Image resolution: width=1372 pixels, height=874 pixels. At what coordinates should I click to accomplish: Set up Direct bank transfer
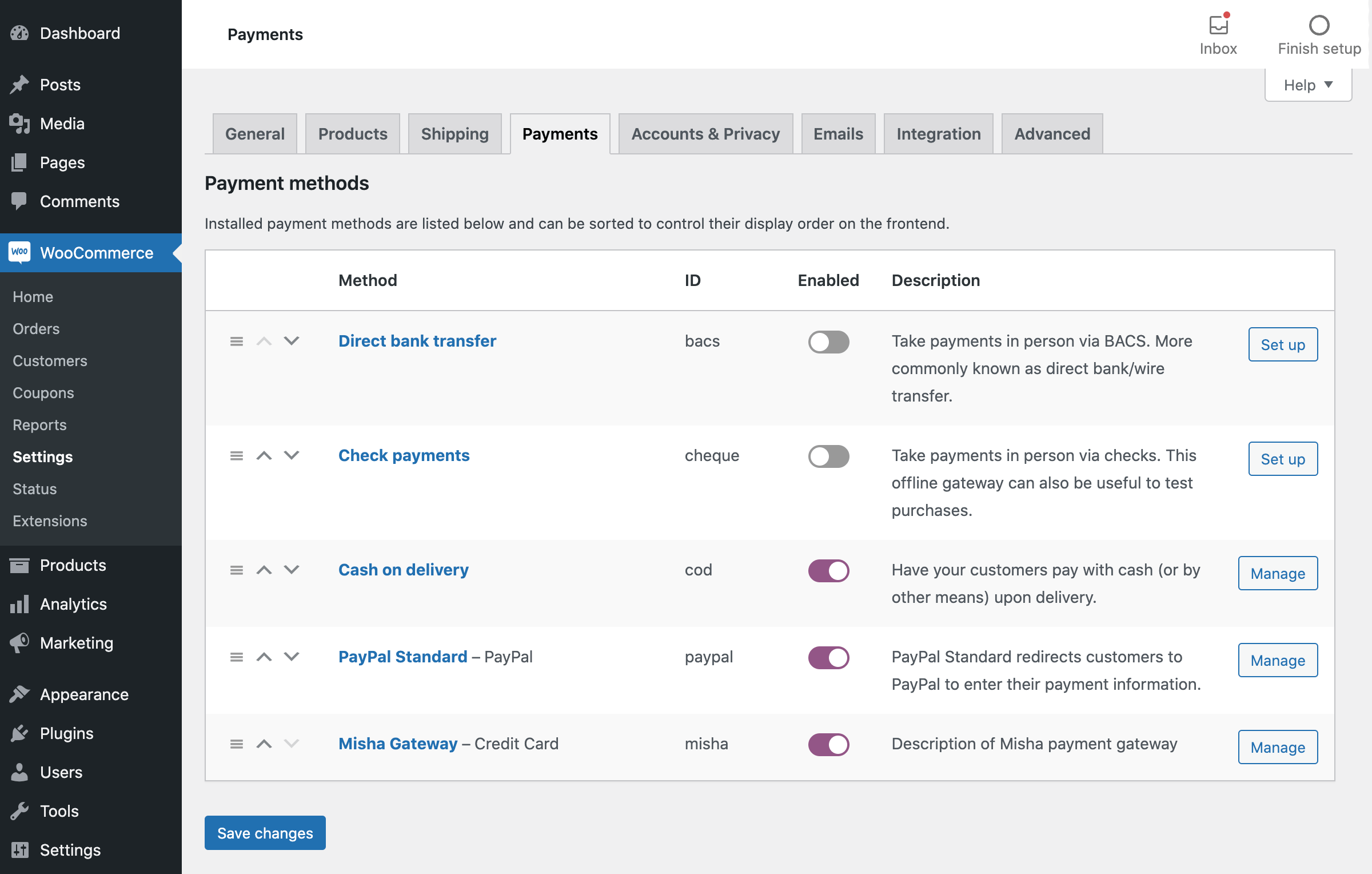click(1282, 344)
